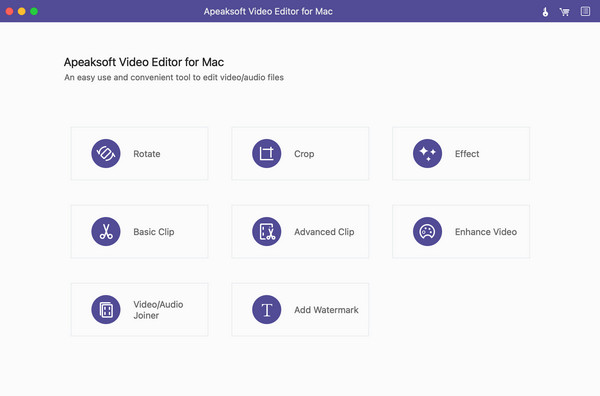Screen dimensions: 600x396
Task: Select the Add Watermark label
Action: pos(326,310)
